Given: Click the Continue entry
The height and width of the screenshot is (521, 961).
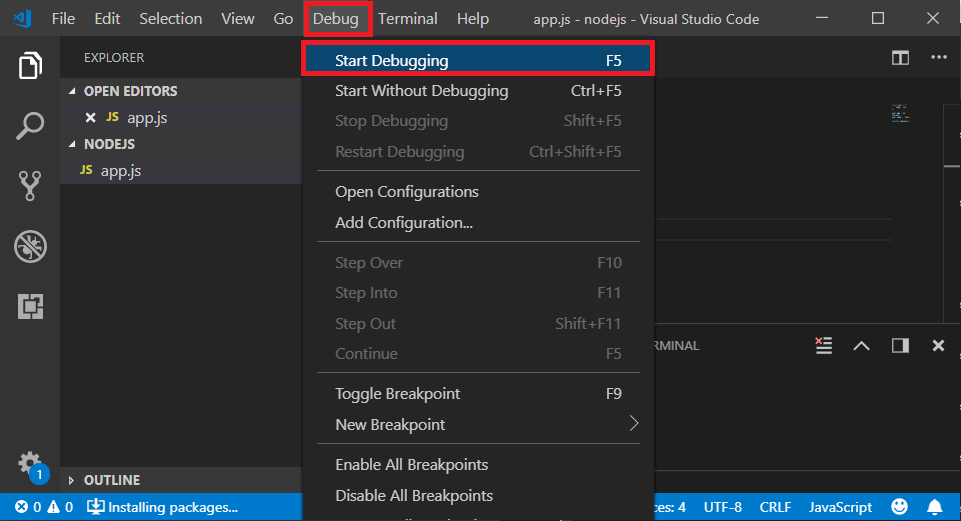Looking at the screenshot, I should click(478, 354).
